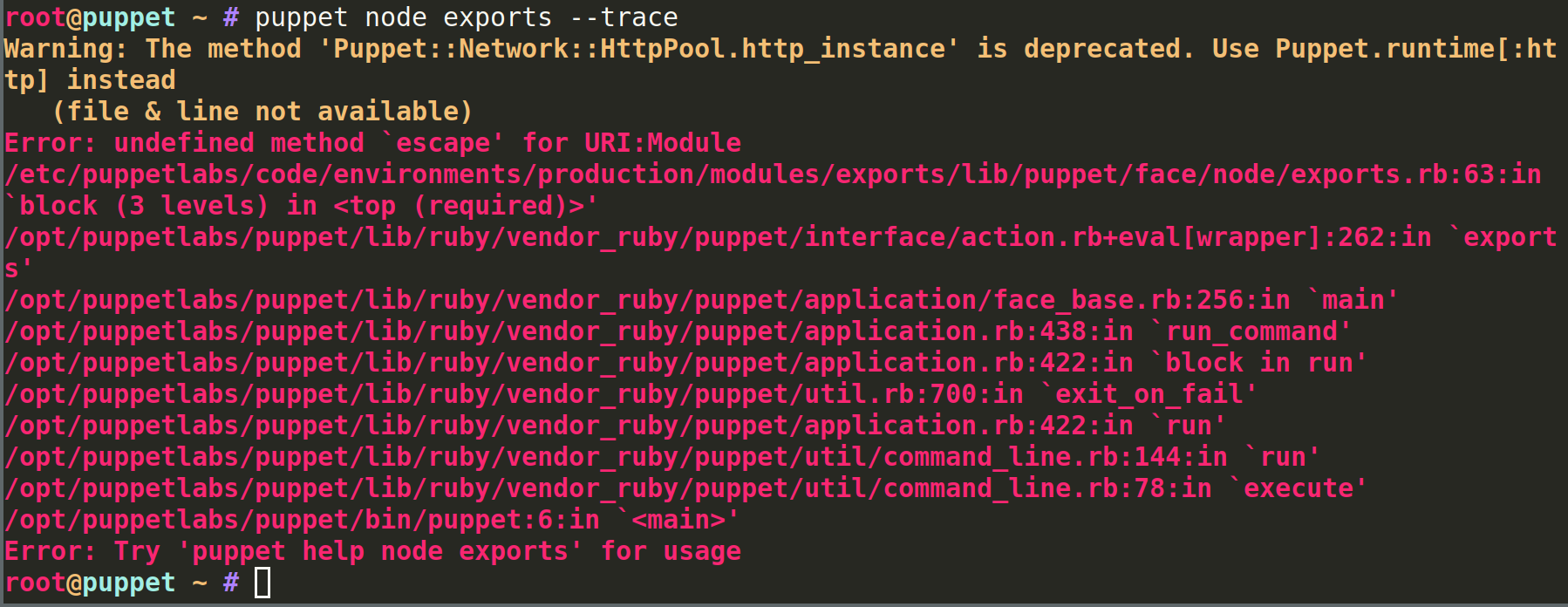Click 'Puppet::Network::HttpPool.http_instance' in the warning
Screen dimensions: 1568x607
[638, 49]
